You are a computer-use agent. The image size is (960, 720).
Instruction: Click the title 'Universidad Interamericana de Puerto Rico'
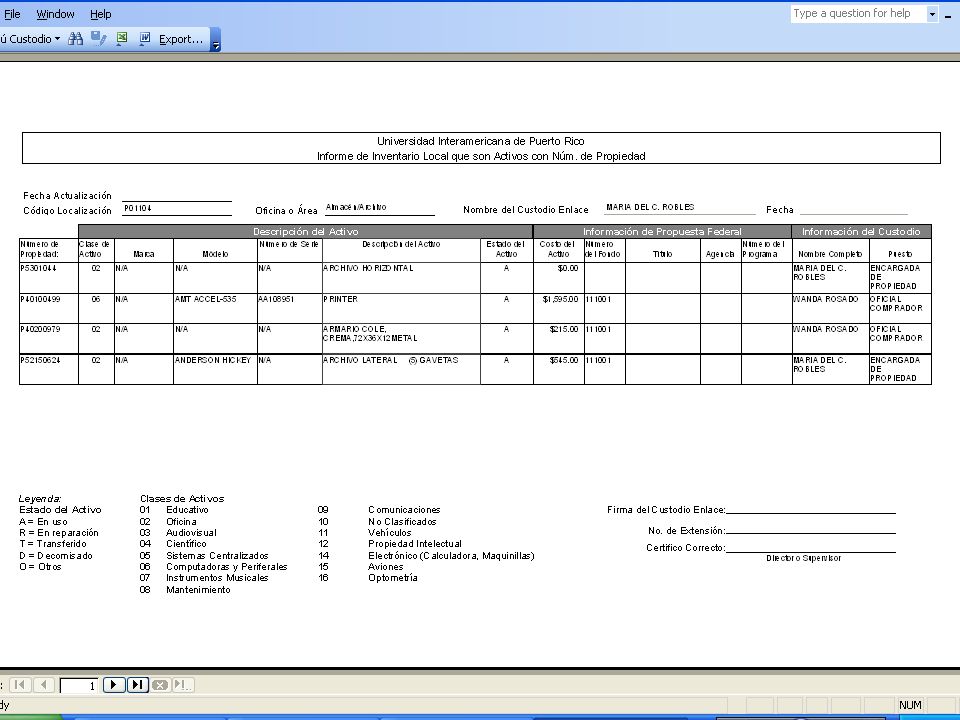click(x=481, y=141)
